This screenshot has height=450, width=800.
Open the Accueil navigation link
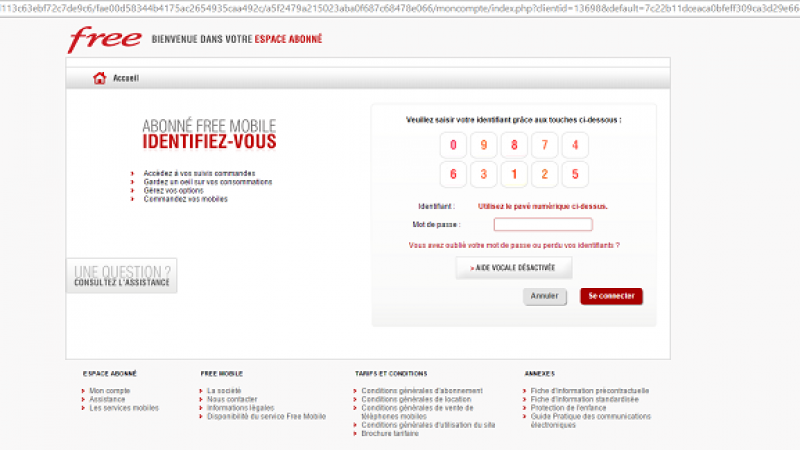[x=126, y=78]
